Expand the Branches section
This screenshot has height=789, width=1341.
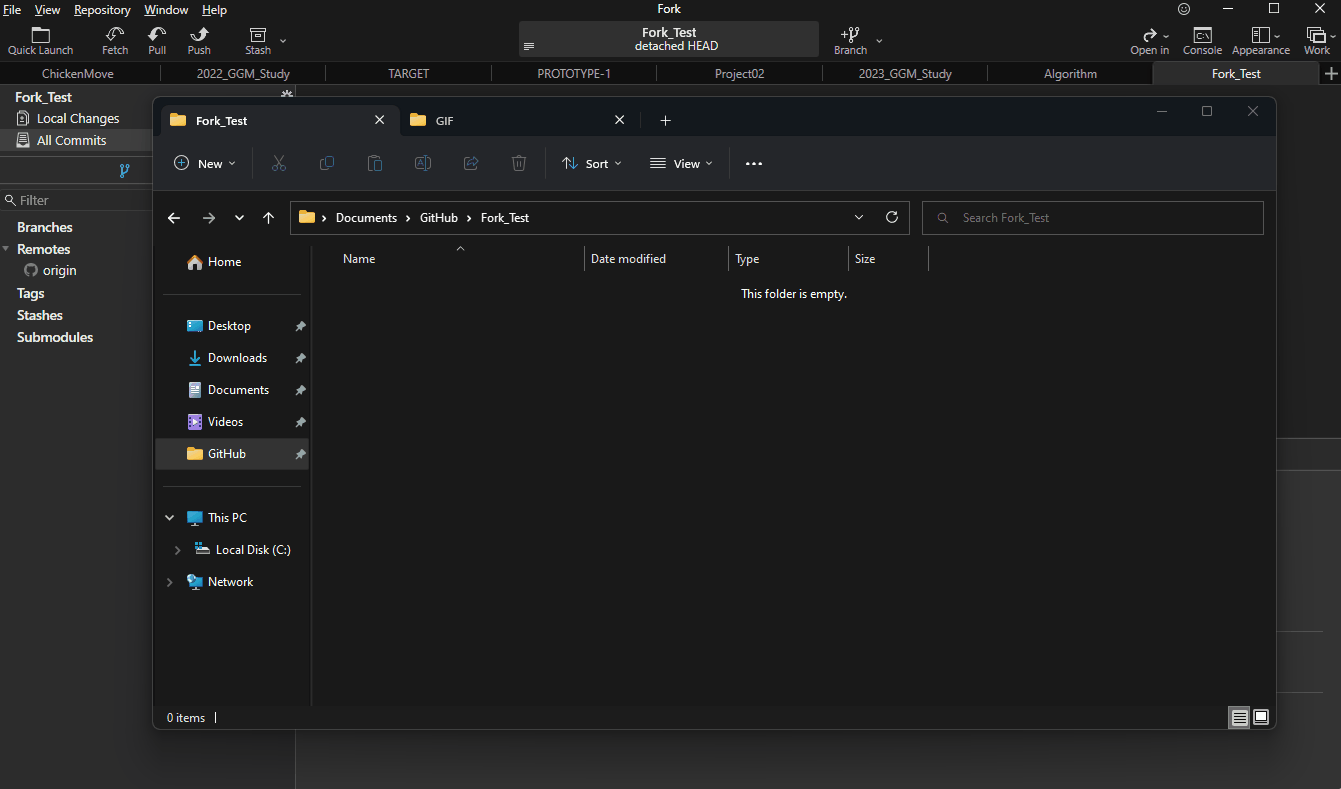pyautogui.click(x=45, y=227)
